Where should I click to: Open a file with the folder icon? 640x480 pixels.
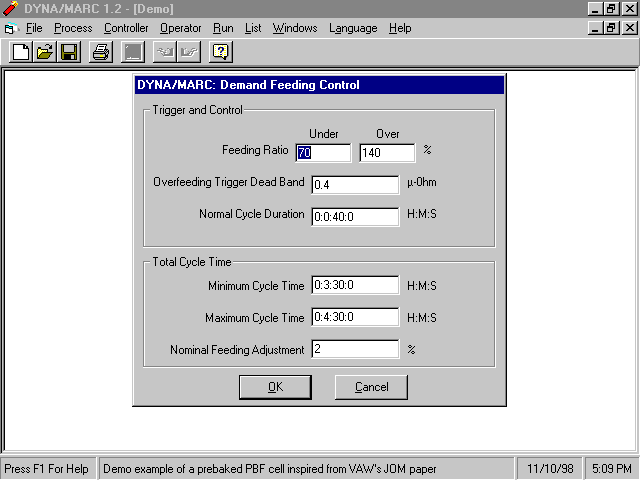click(45, 52)
